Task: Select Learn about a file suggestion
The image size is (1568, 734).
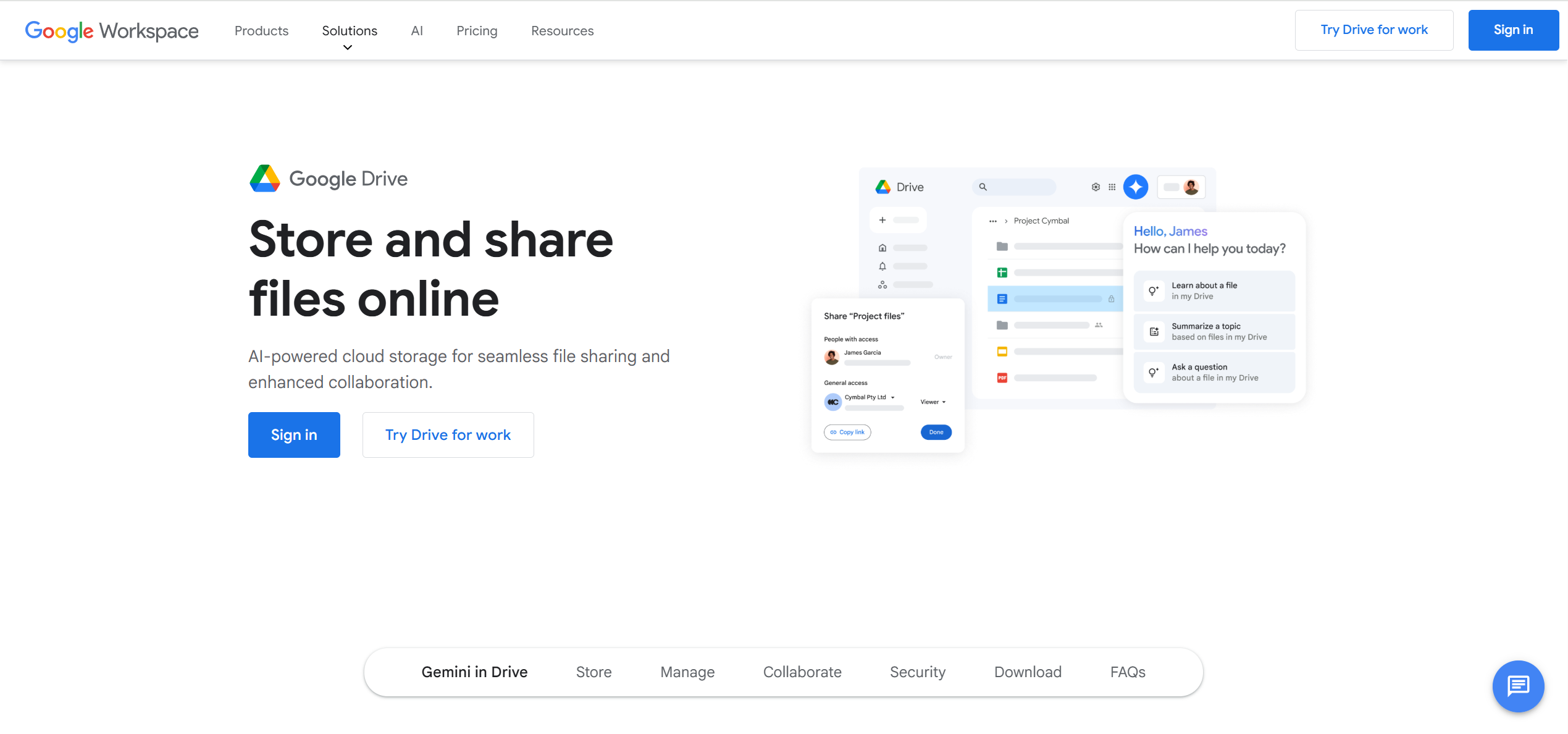Action: pyautogui.click(x=1214, y=291)
